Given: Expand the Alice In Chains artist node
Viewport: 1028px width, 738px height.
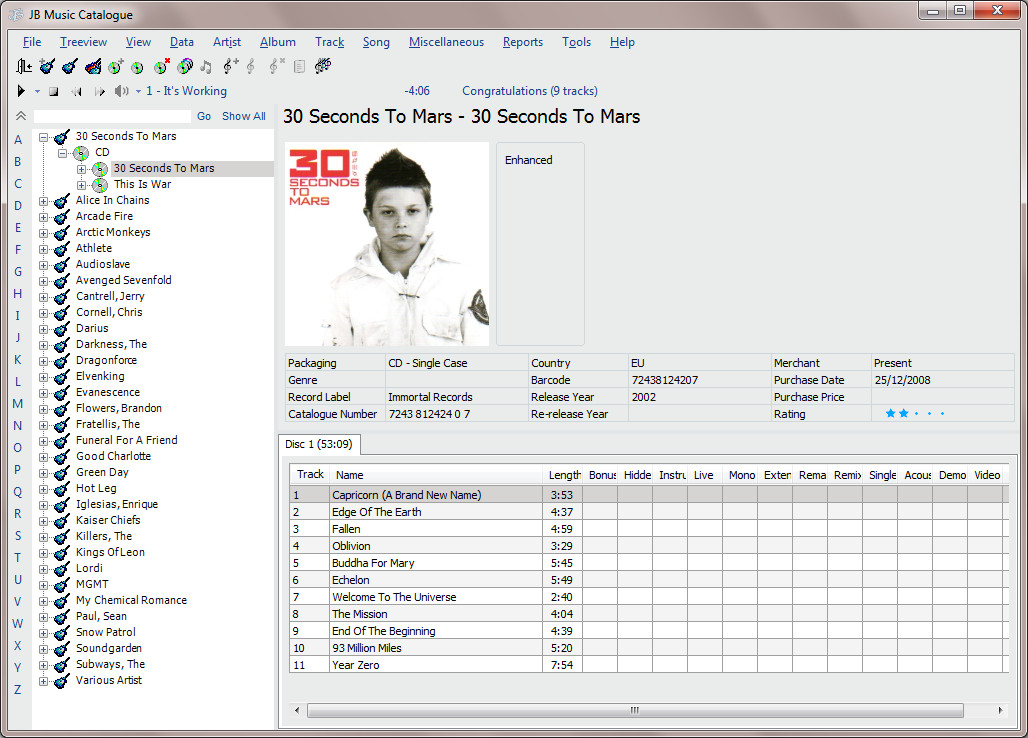Looking at the screenshot, I should 43,201.
